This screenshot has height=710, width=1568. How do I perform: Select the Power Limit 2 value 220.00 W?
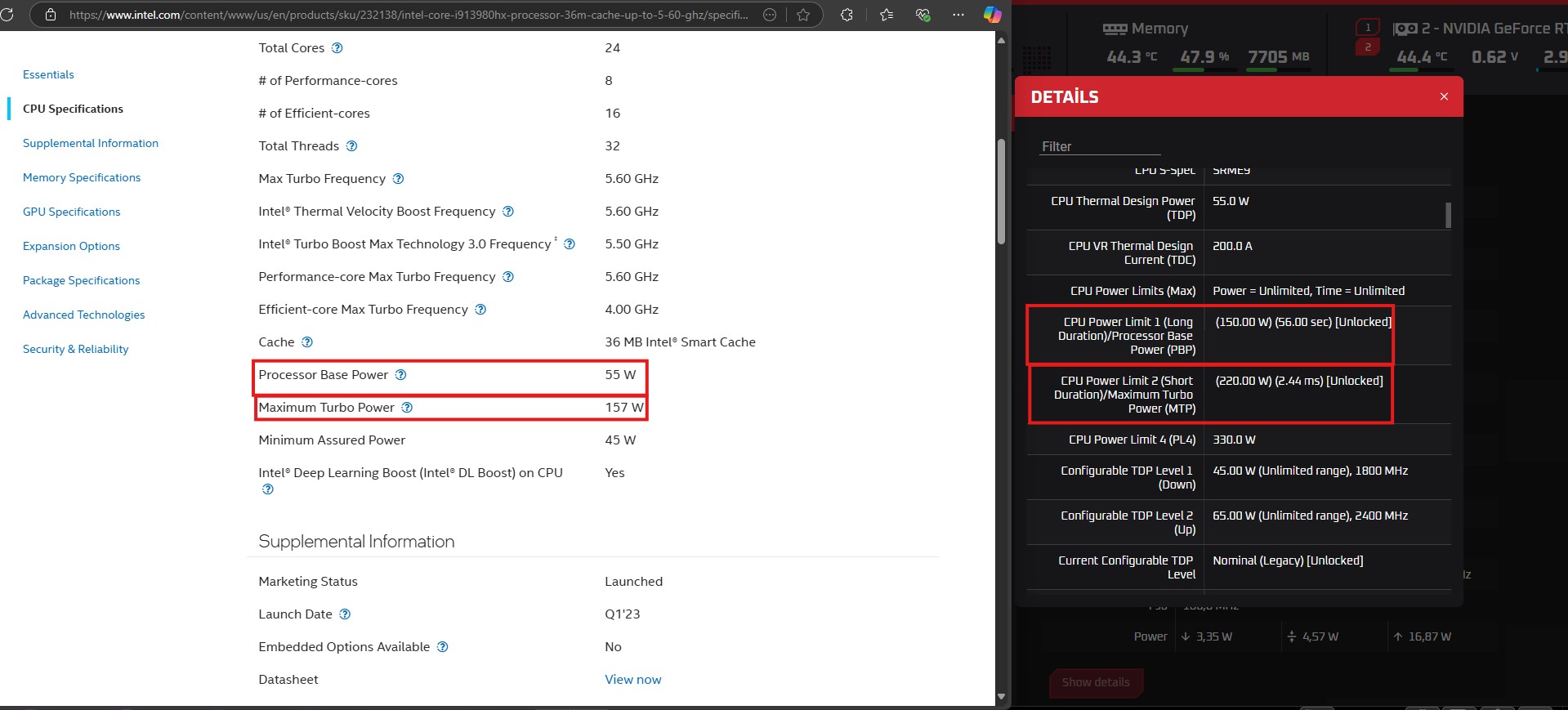tap(1243, 381)
